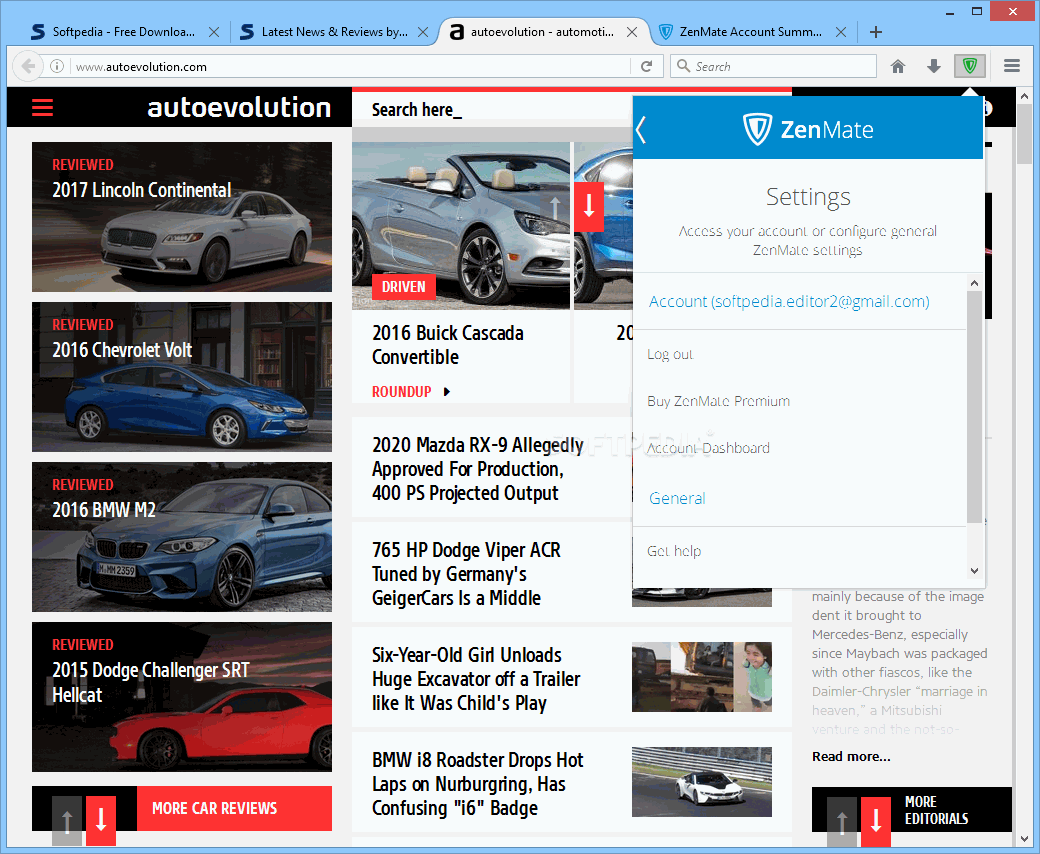This screenshot has height=854, width=1040.
Task: Click the Search here field on autoevolution
Action: [491, 109]
